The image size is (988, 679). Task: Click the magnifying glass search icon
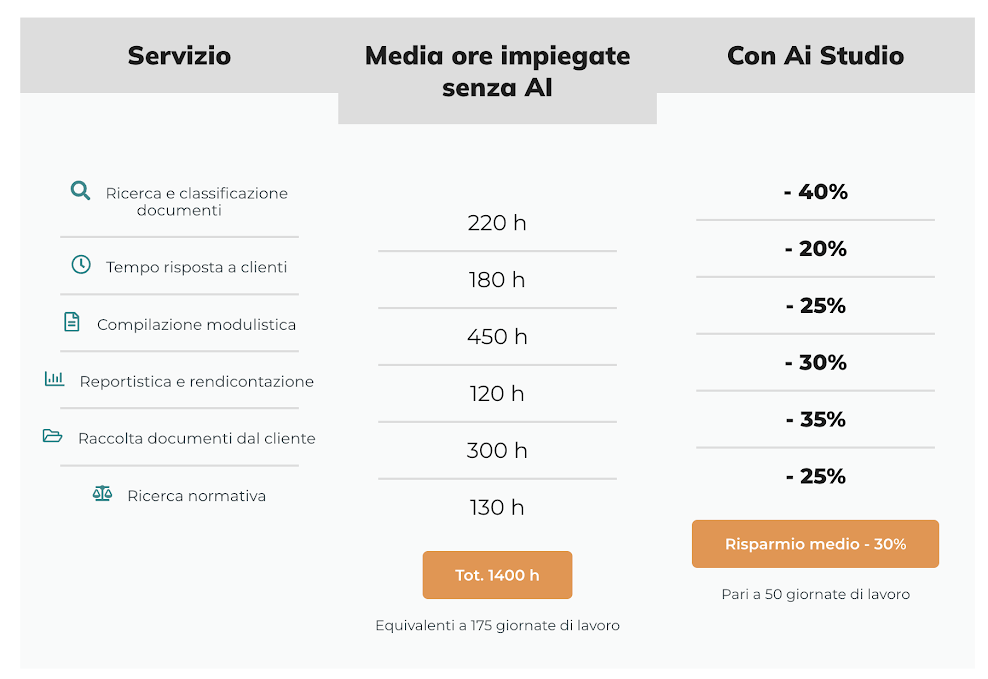tap(80, 190)
